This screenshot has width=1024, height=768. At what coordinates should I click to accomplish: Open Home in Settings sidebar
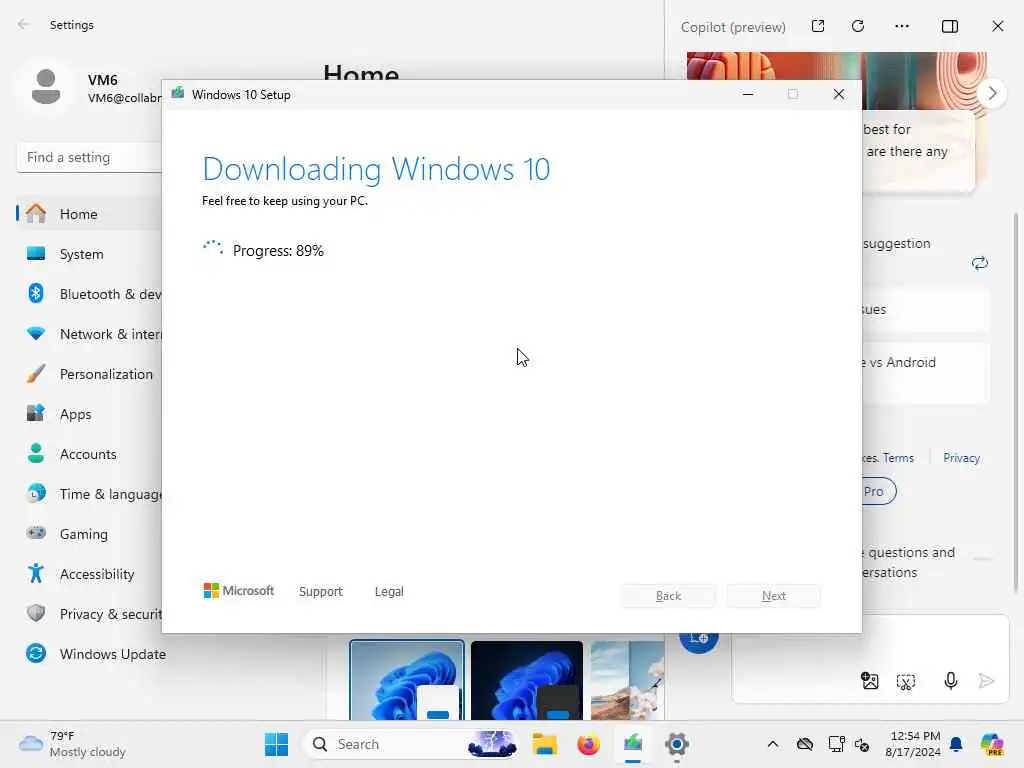(89, 214)
